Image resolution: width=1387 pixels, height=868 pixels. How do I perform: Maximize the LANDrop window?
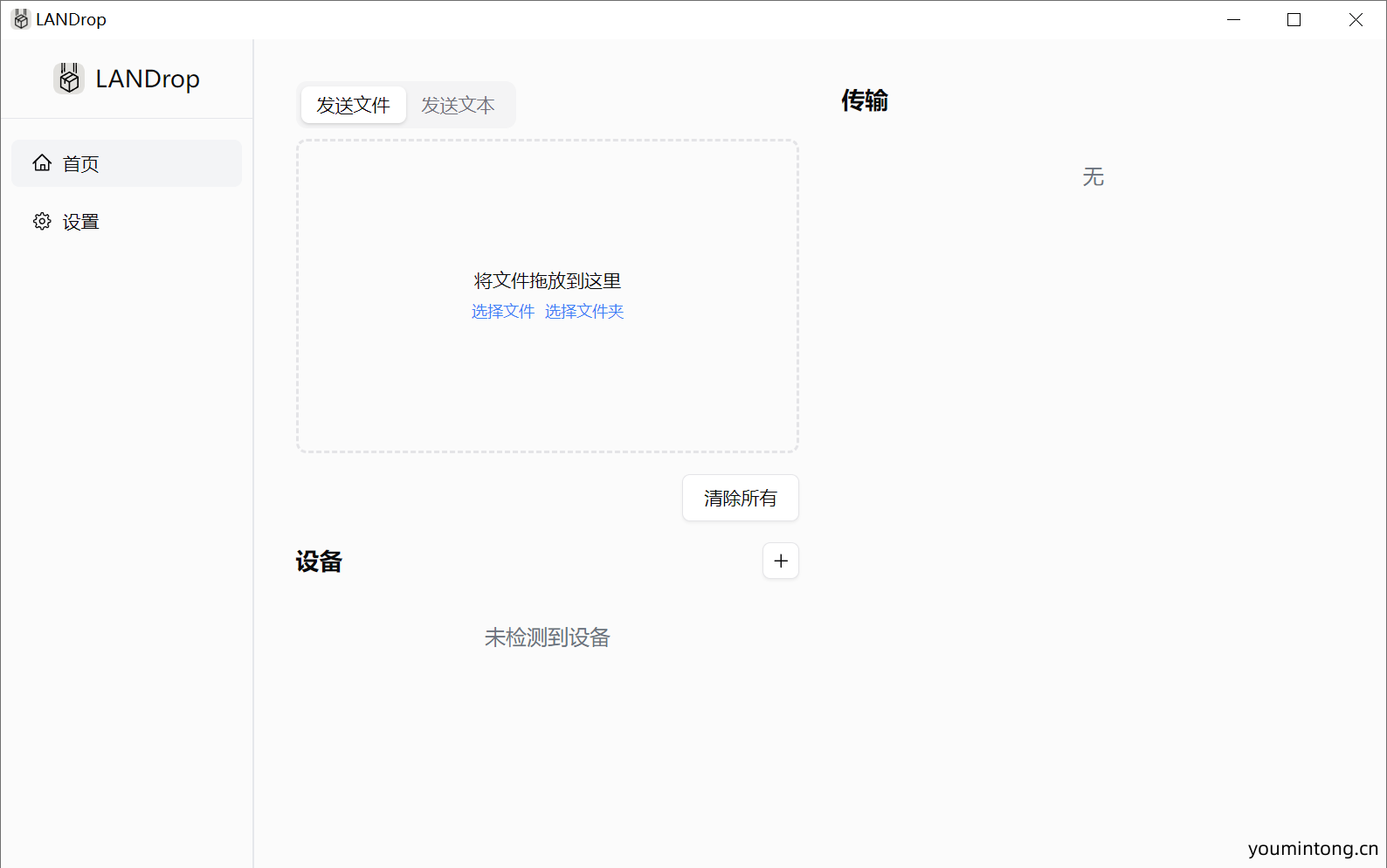[1294, 19]
